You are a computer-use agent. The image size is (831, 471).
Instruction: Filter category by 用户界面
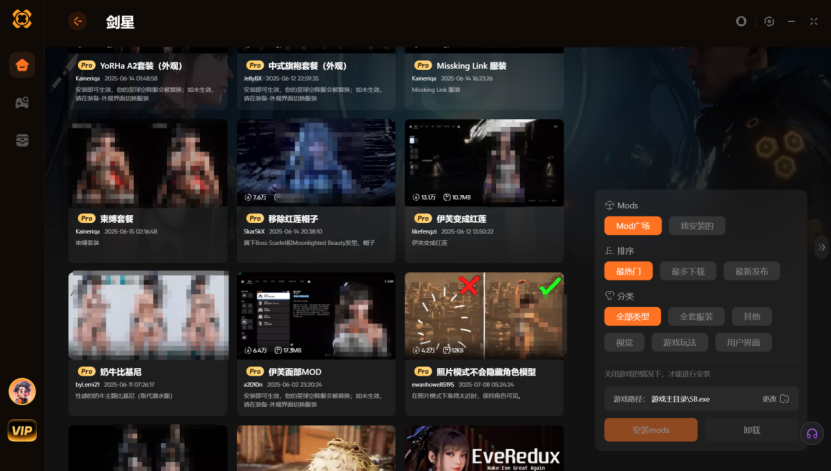tap(743, 342)
